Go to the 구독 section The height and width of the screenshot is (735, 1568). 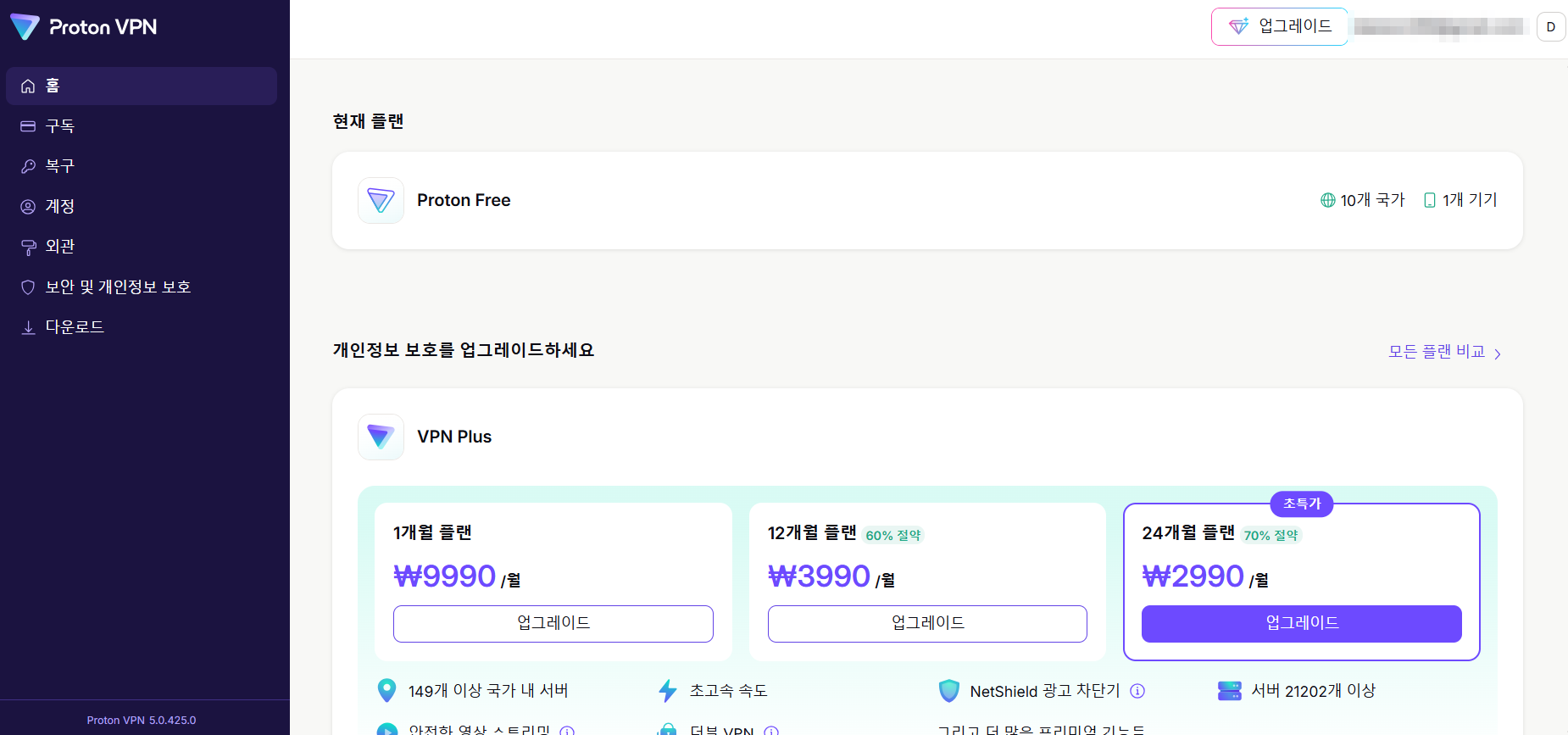pos(142,126)
